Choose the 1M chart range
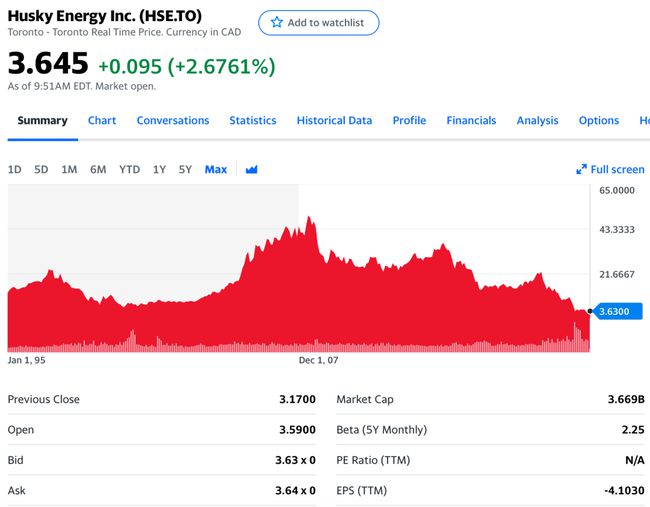 click(x=69, y=169)
